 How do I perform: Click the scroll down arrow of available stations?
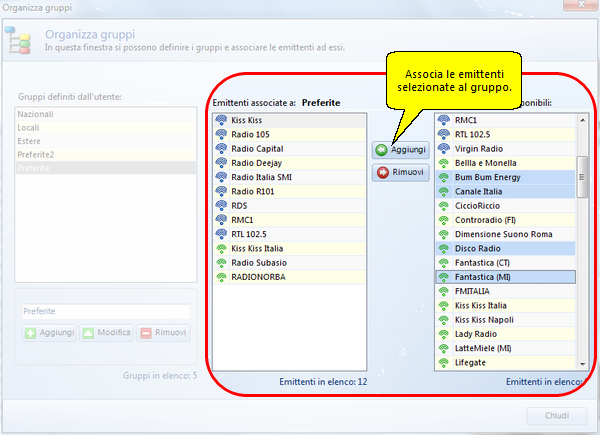tap(582, 364)
